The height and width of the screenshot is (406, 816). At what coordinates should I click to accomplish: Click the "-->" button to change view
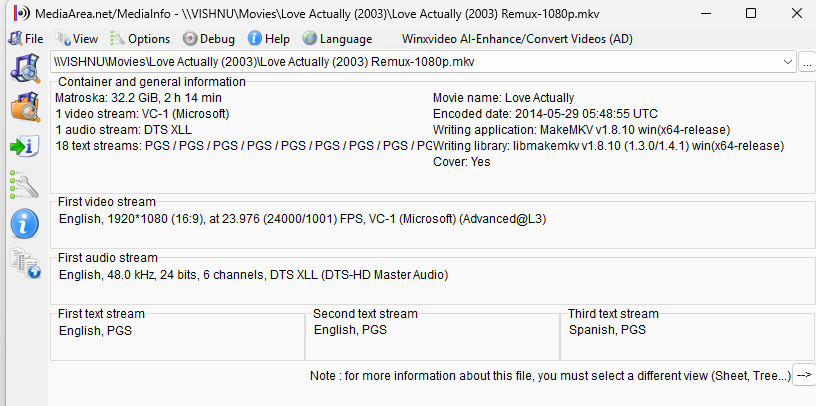(x=804, y=375)
